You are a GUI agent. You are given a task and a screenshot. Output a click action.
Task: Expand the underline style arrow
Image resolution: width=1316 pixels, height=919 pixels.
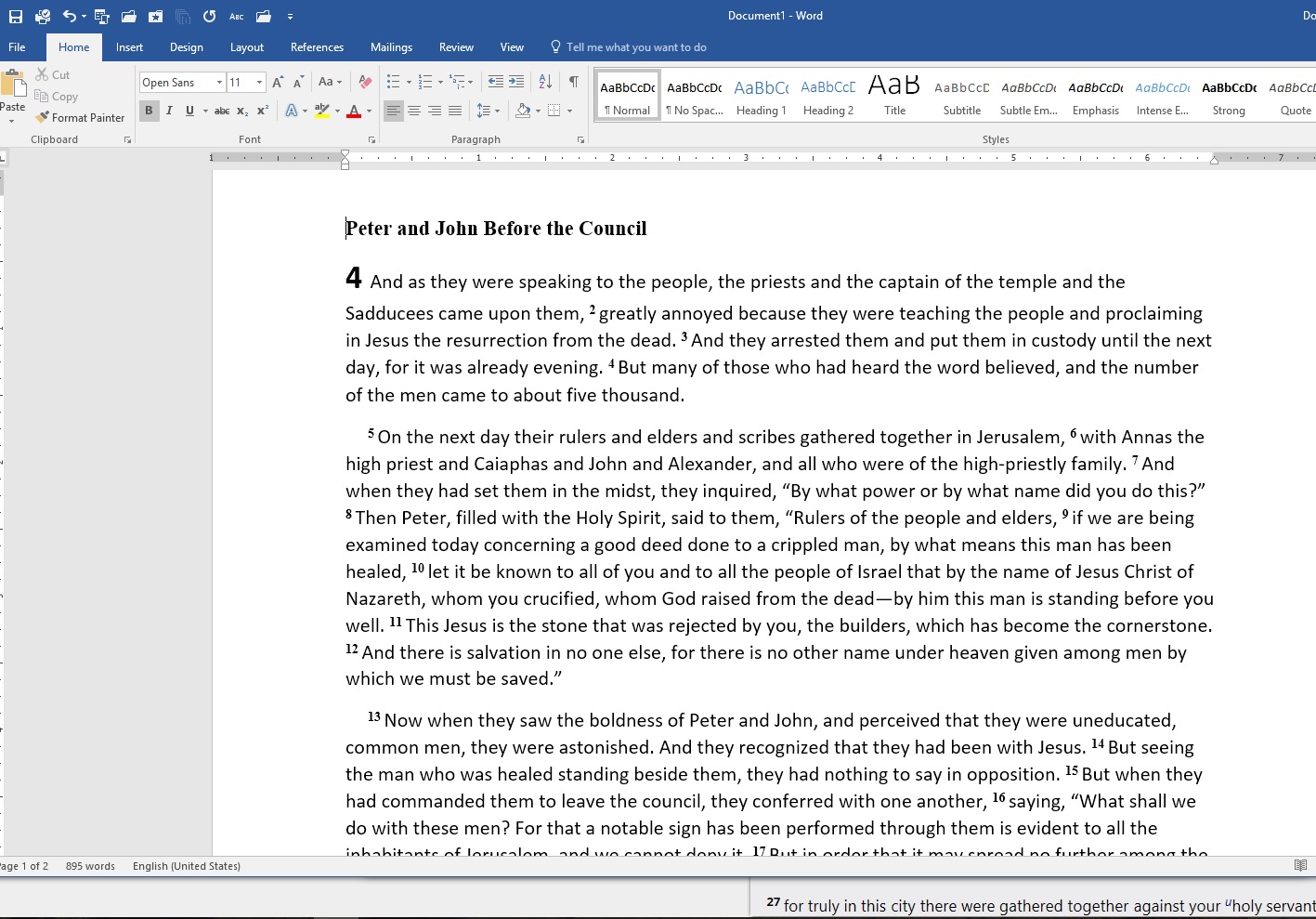(205, 111)
